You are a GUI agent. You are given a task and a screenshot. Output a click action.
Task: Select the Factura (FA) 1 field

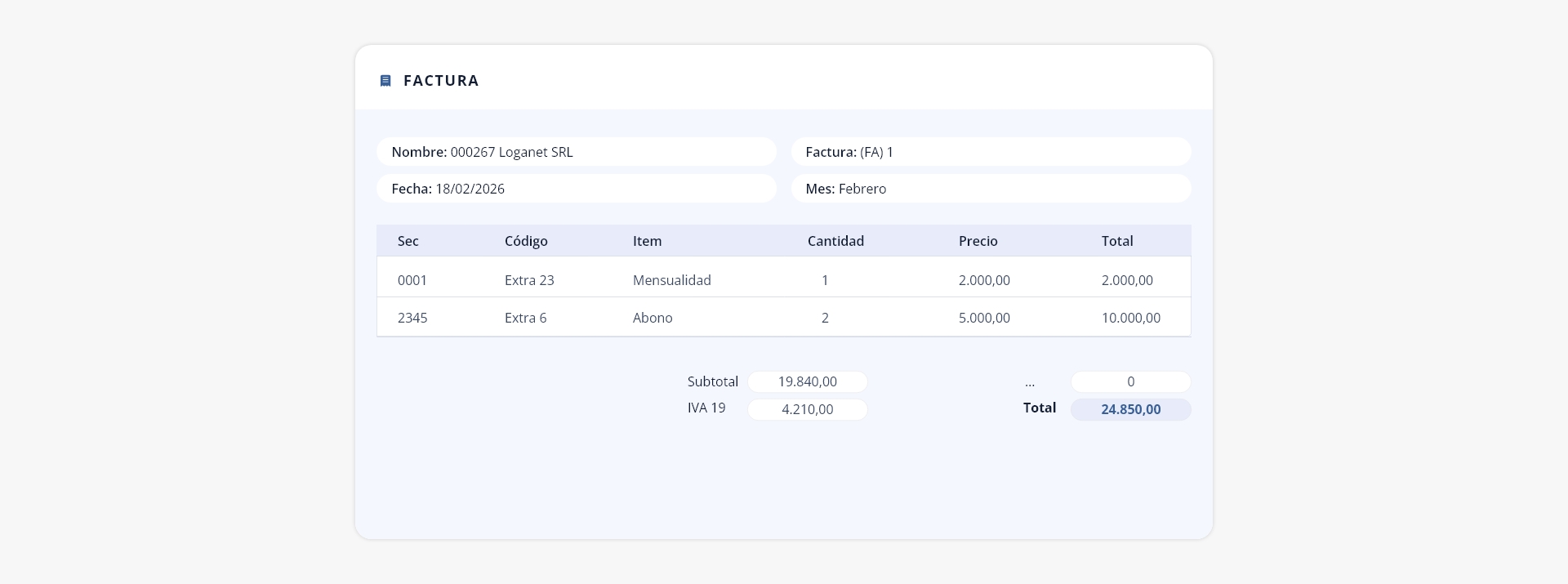tap(991, 152)
